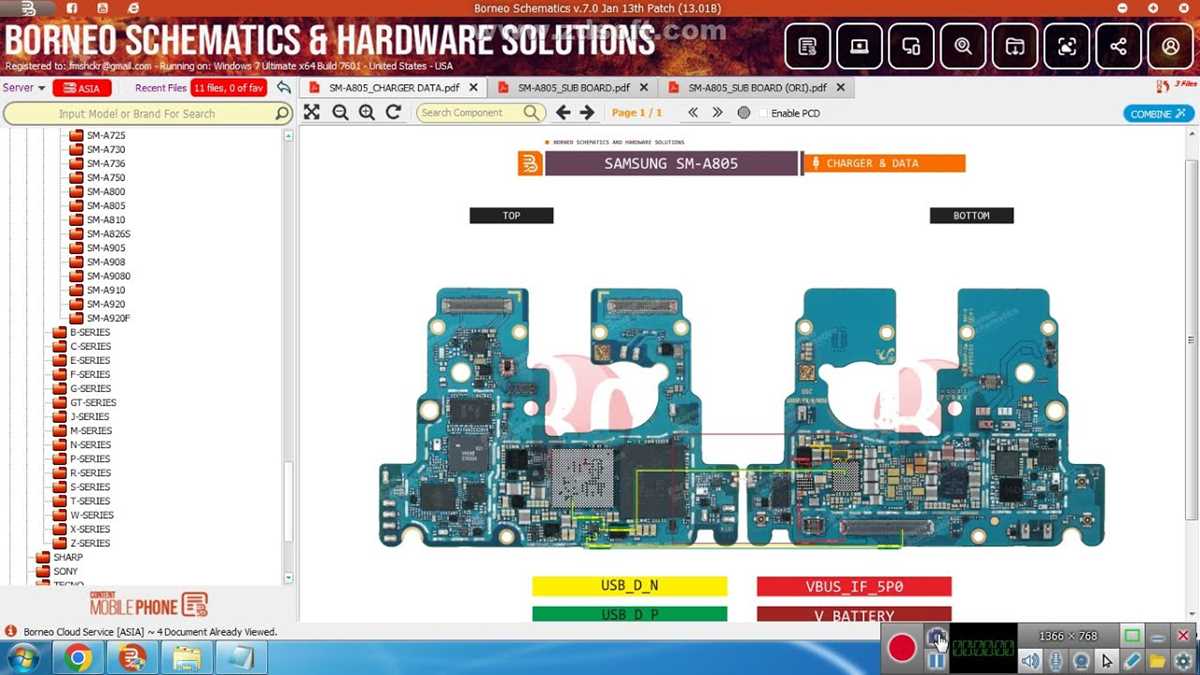Screen dimensions: 1200x675
Task: Switch to SM-A805_SUB BOARD (ORI).pdf tab
Action: (x=757, y=88)
